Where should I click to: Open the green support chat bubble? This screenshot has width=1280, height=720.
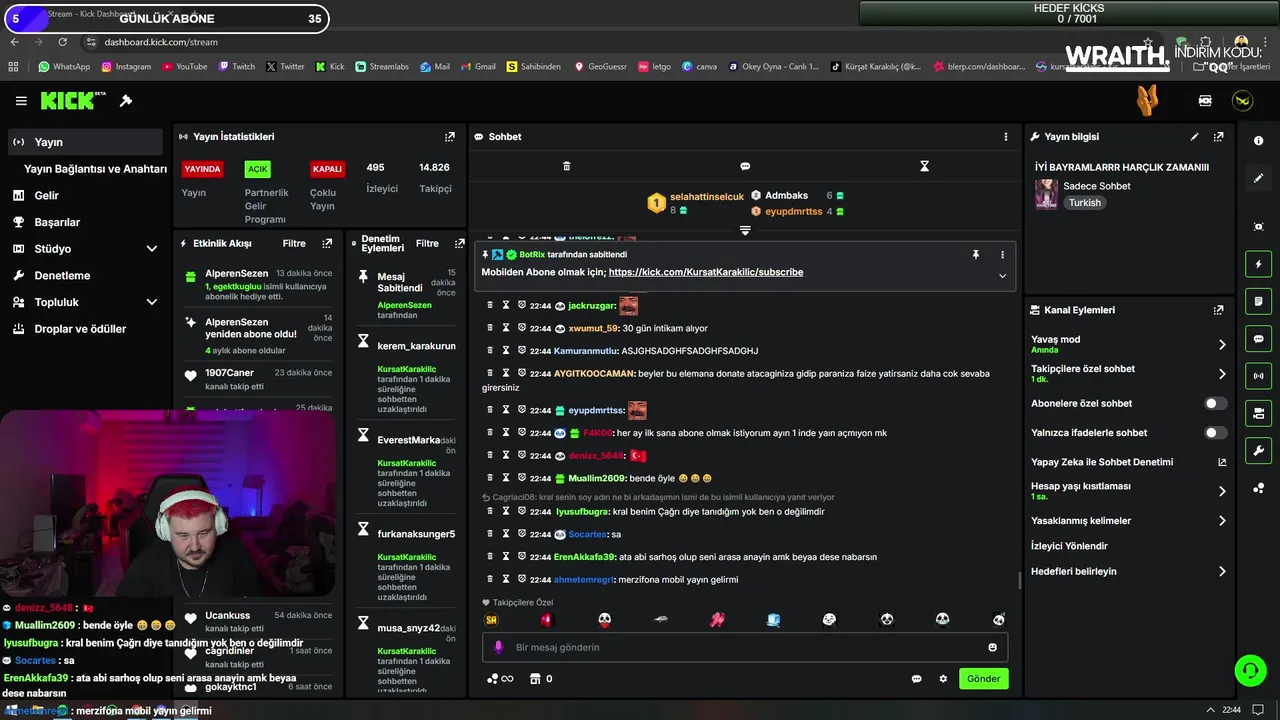pos(1250,670)
